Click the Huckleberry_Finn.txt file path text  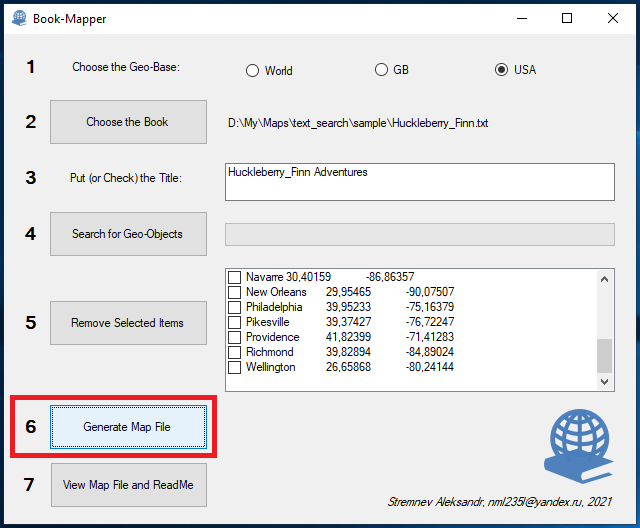click(x=358, y=123)
